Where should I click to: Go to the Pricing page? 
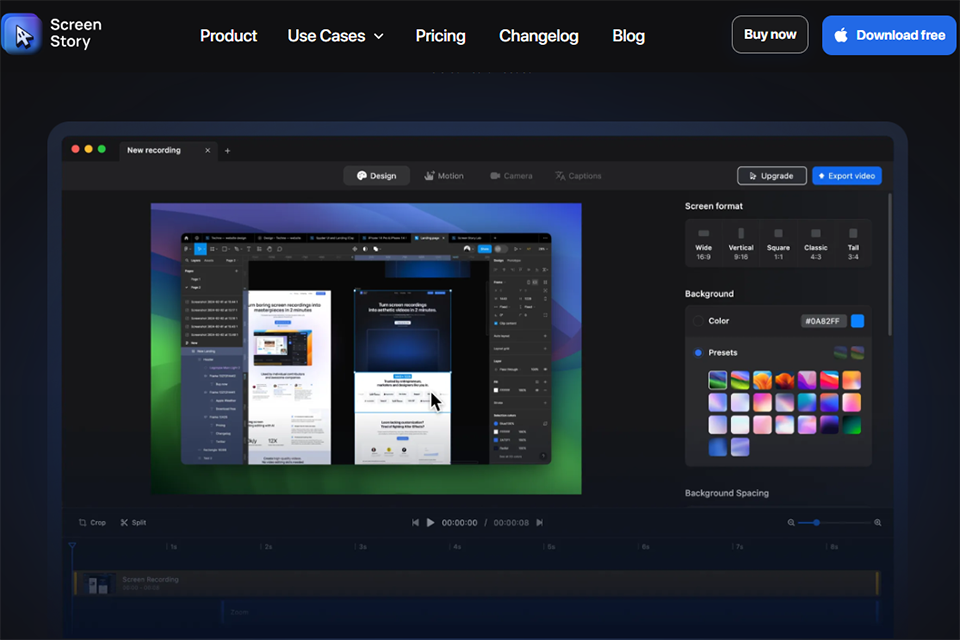tap(440, 36)
